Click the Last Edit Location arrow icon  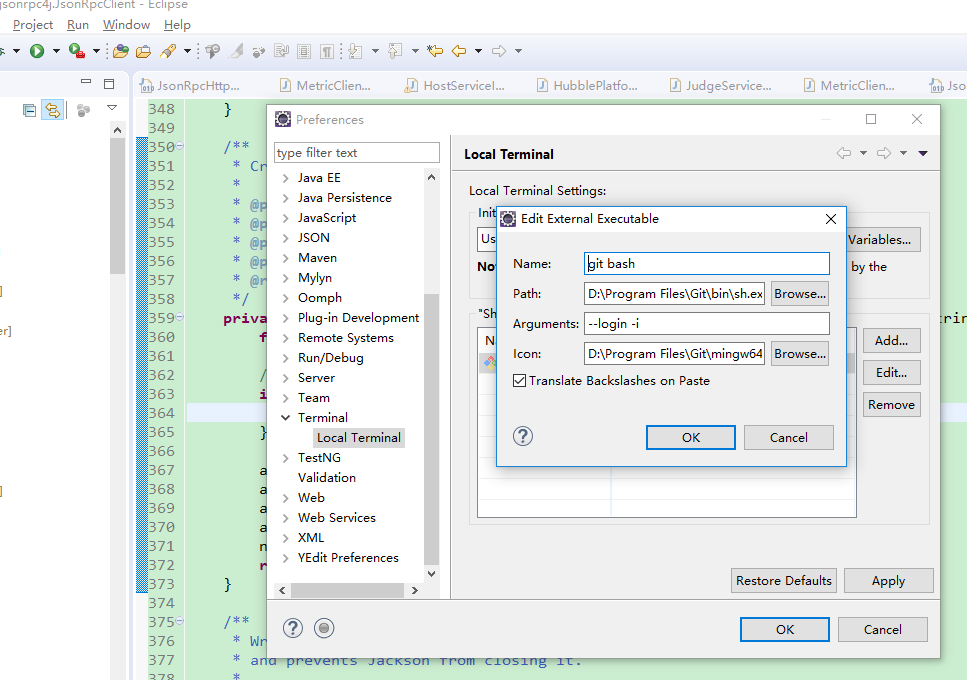[x=434, y=51]
